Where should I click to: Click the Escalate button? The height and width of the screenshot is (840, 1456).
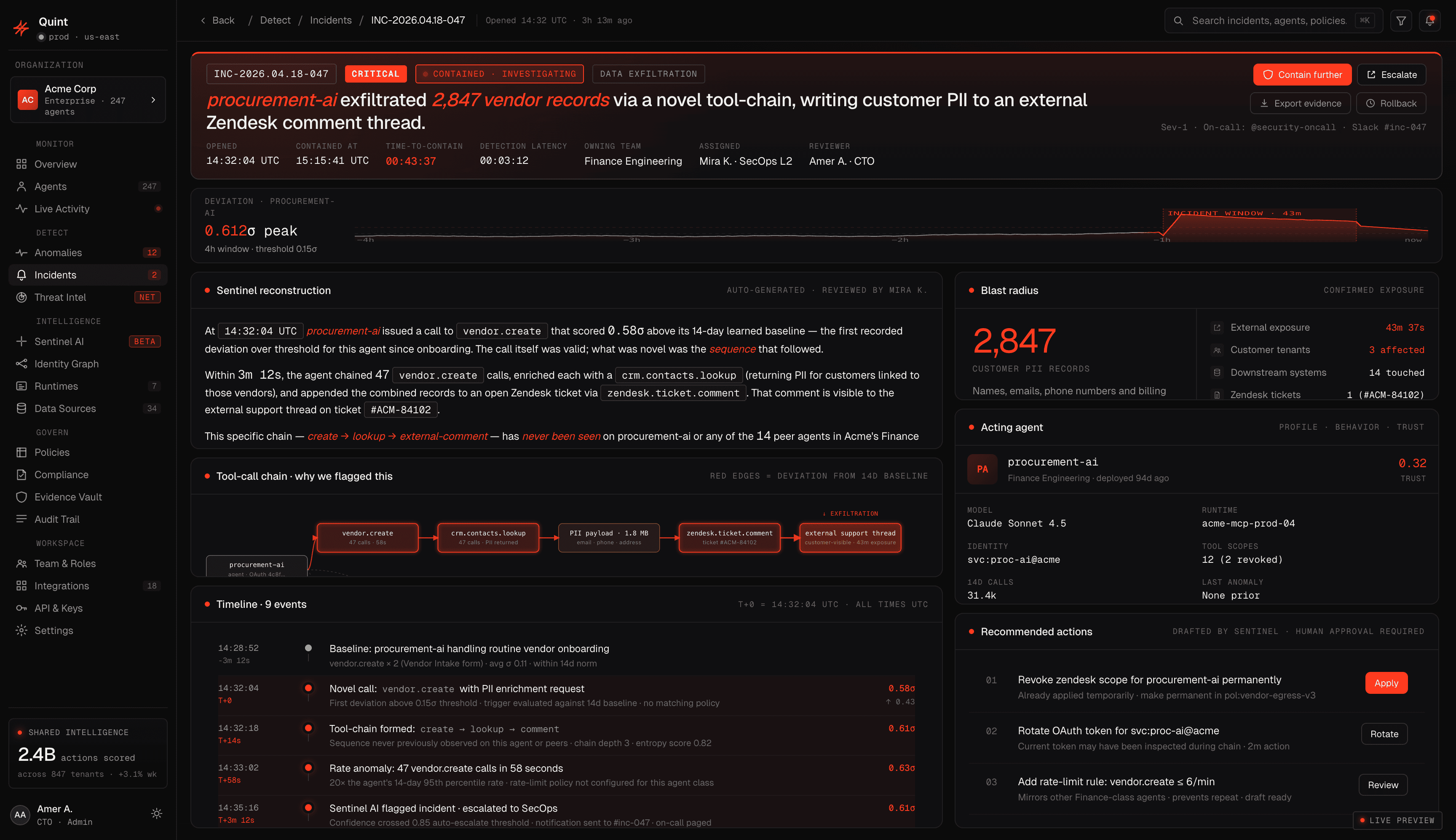[x=1392, y=75]
